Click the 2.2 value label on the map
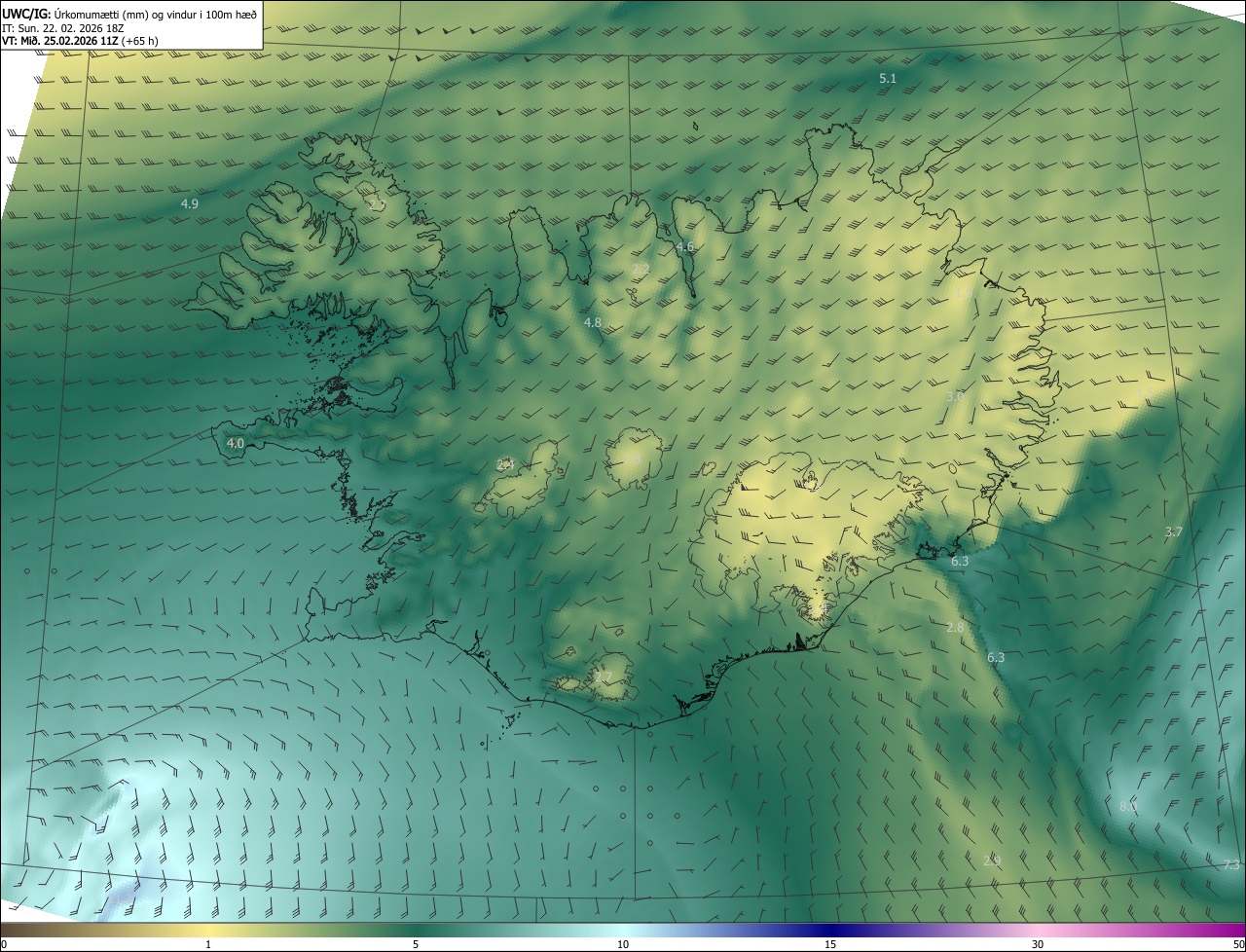1246x952 pixels. 641,269
